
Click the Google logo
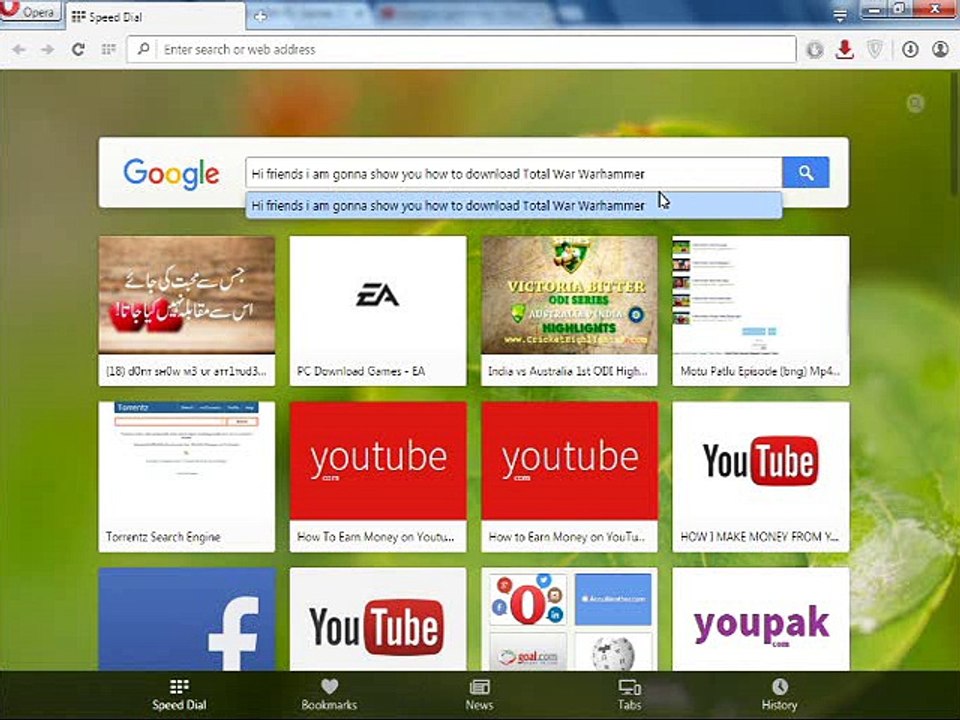click(x=171, y=173)
